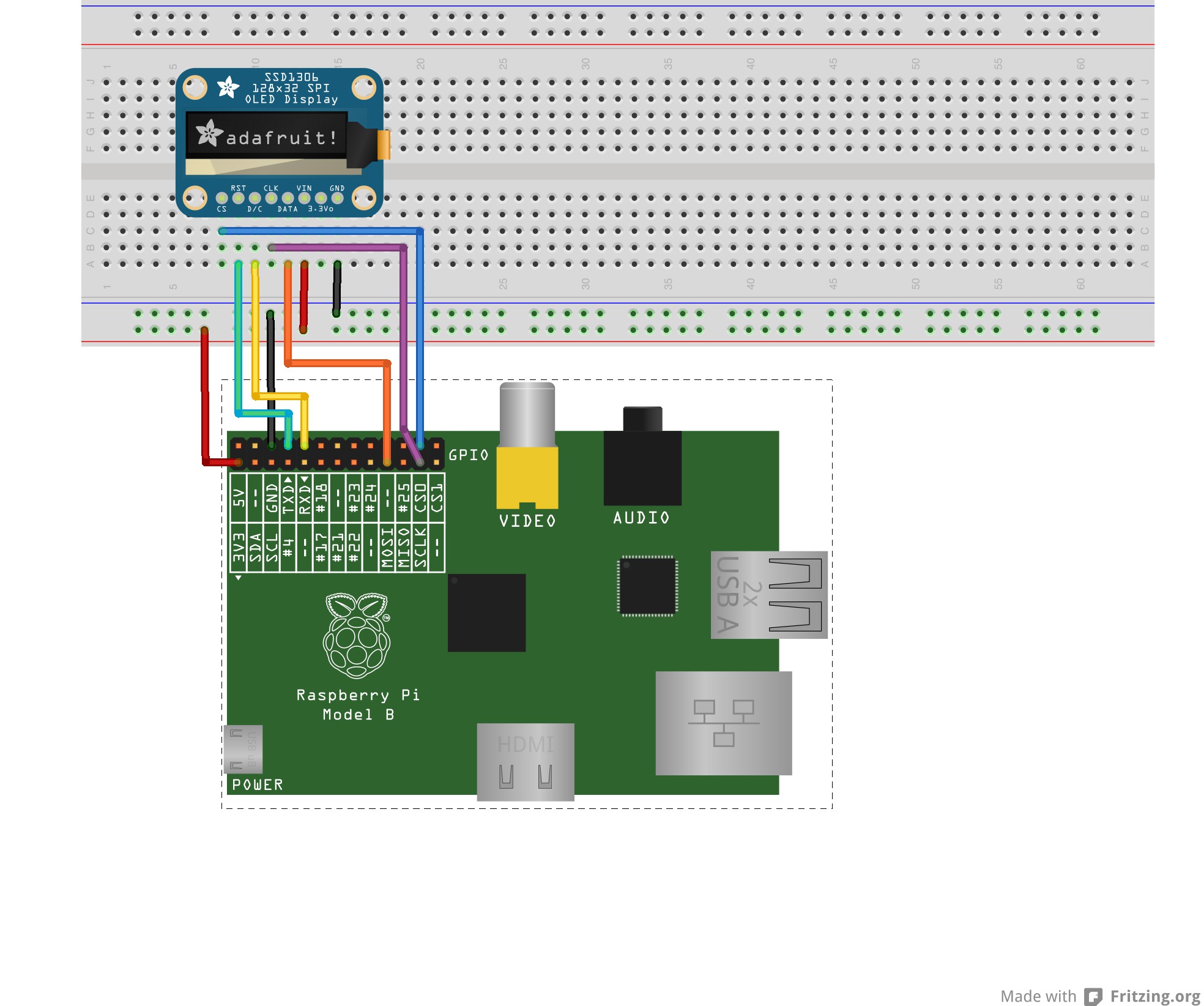Click the TXD cell in the GPIO table
The height and width of the screenshot is (1006, 1204).
coord(288,497)
